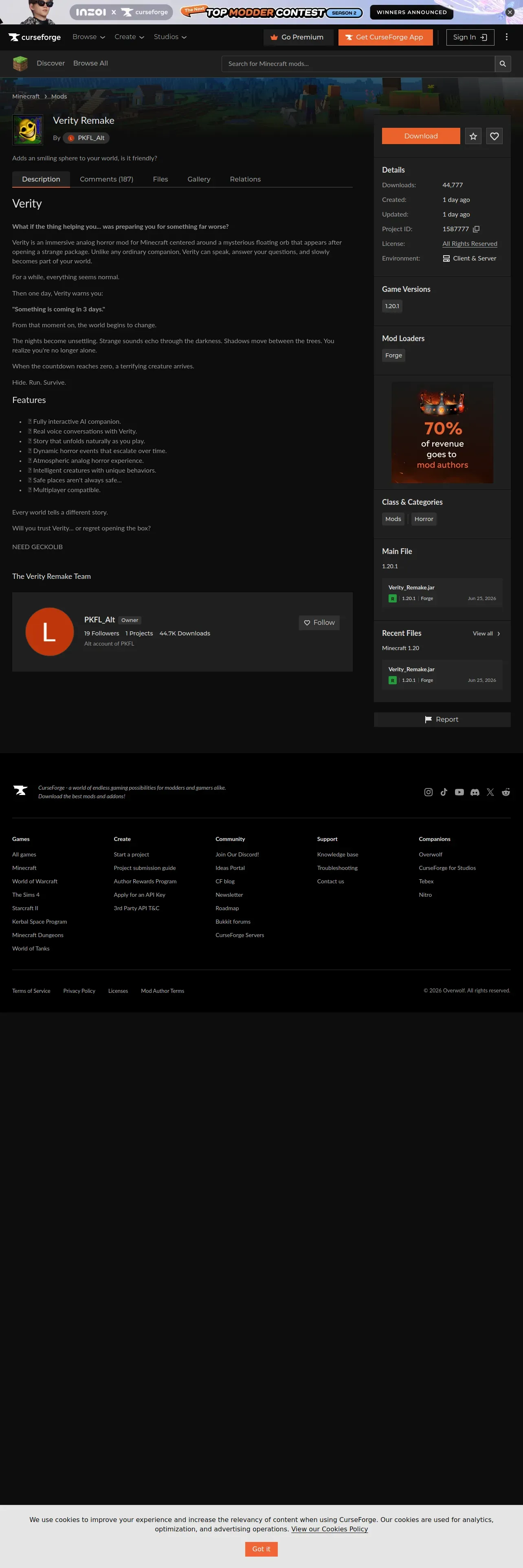Viewport: 523px width, 1568px height.
Task: Click Join Our Discord! footer link
Action: (x=237, y=854)
